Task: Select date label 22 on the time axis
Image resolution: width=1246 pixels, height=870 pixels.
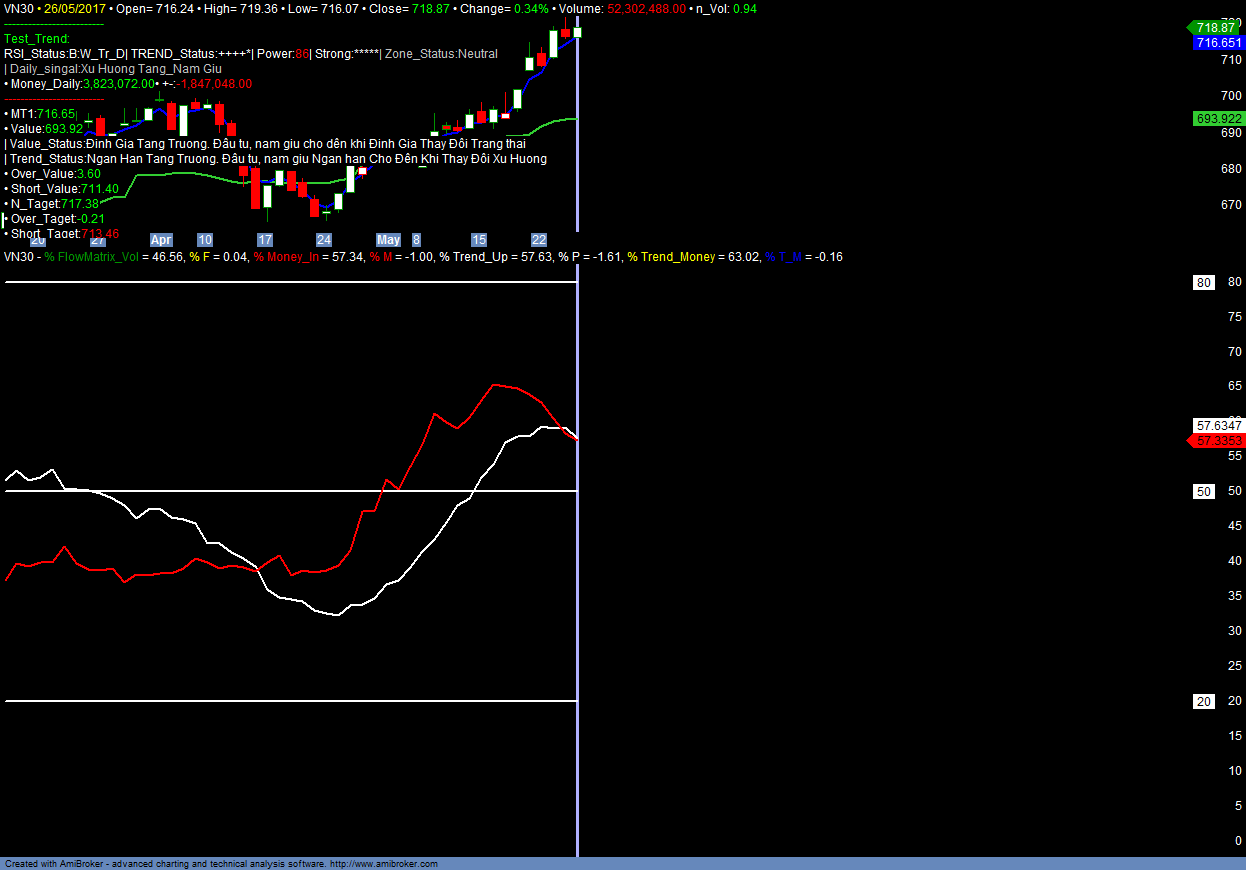Action: coord(539,240)
